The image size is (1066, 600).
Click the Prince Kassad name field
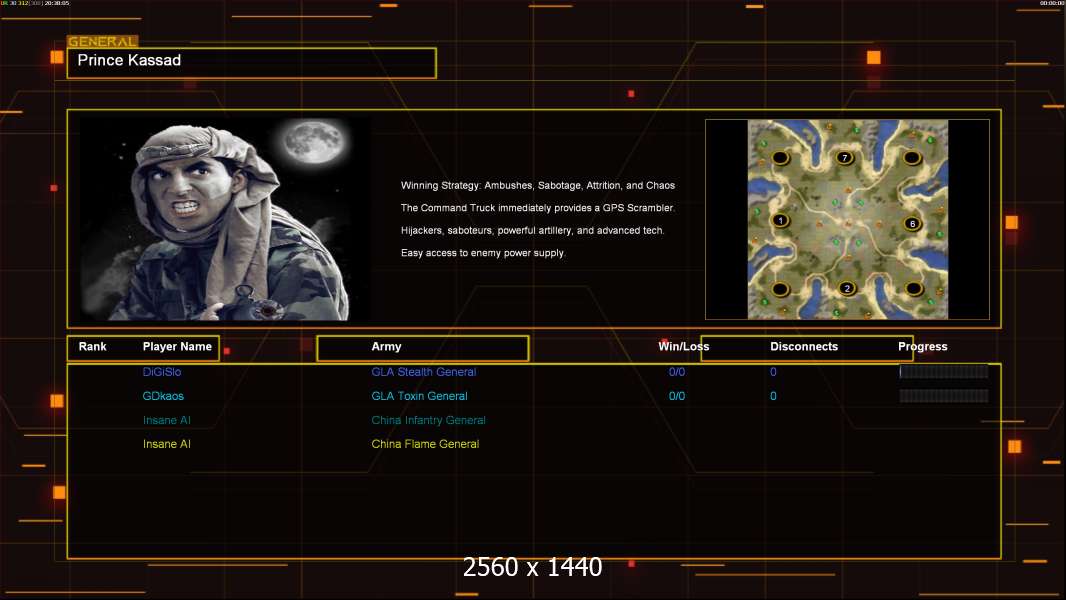[x=251, y=62]
